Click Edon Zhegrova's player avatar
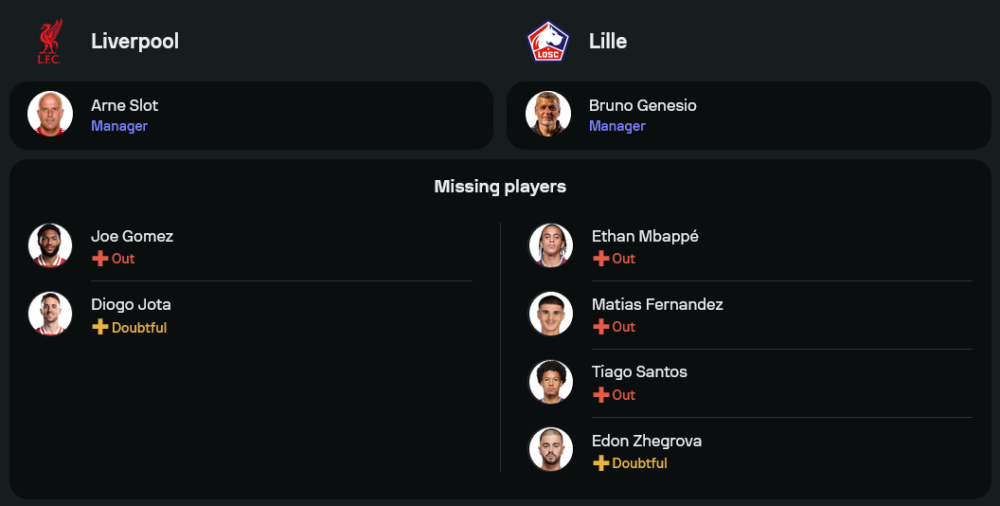 point(551,449)
